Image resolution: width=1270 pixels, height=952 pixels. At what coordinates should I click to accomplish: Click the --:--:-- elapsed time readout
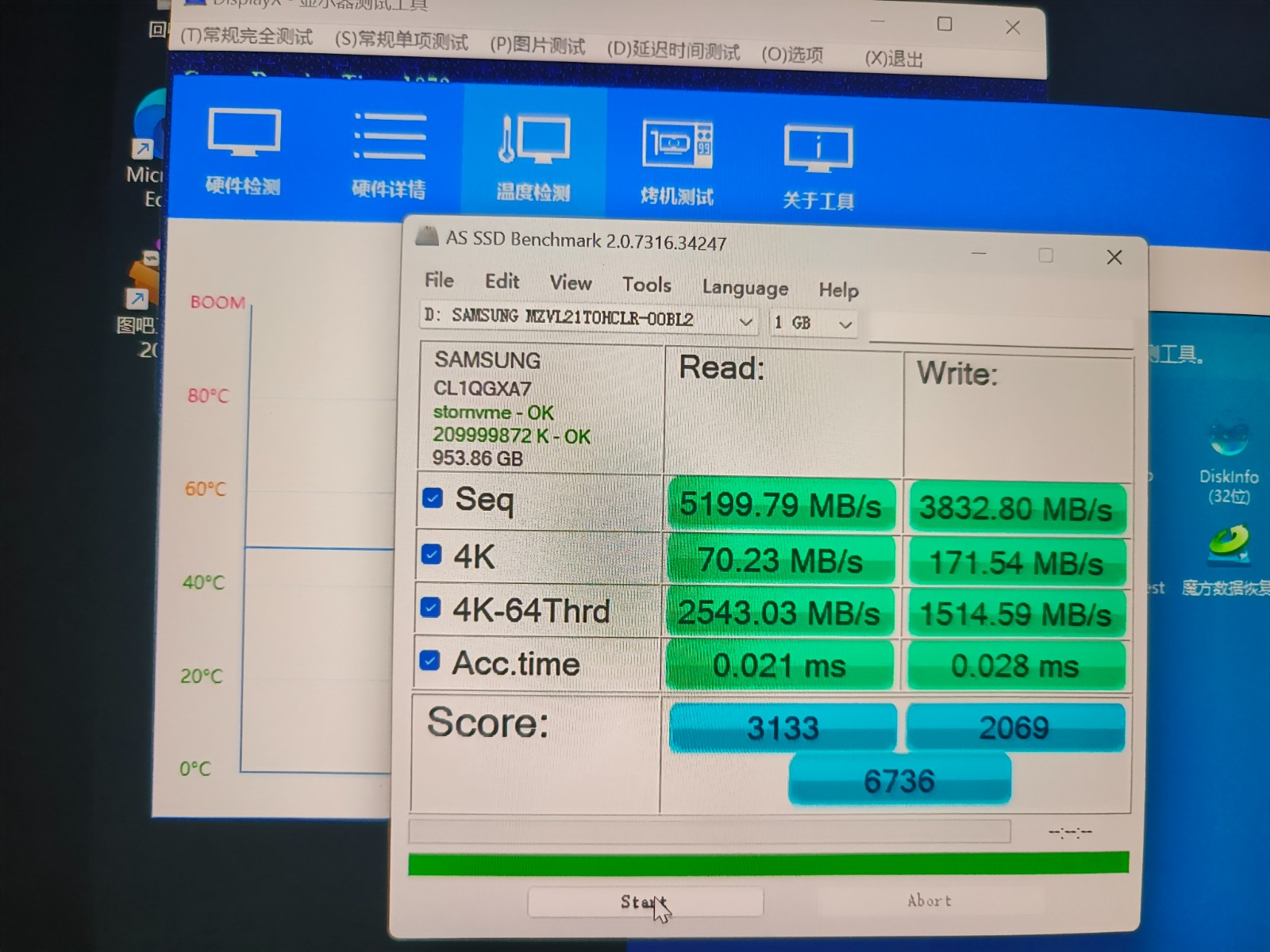1070,832
